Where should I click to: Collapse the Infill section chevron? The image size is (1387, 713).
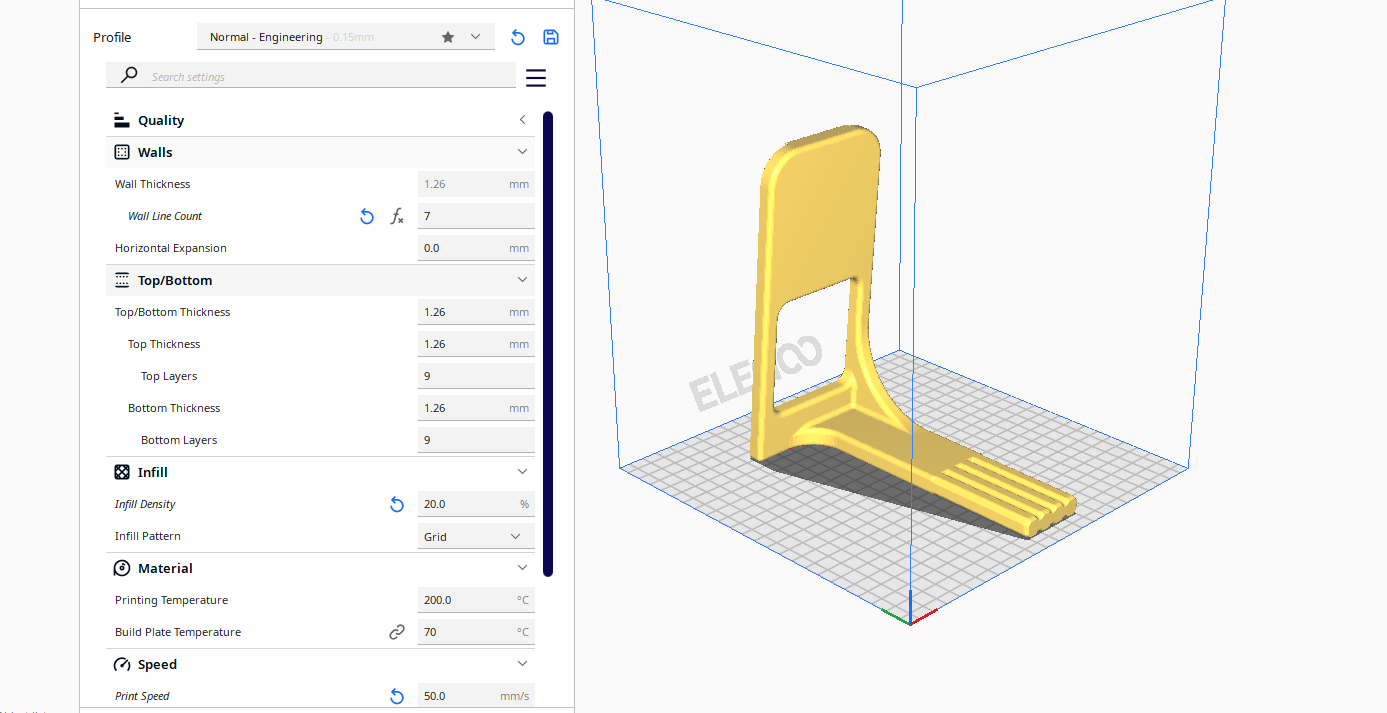click(x=522, y=472)
